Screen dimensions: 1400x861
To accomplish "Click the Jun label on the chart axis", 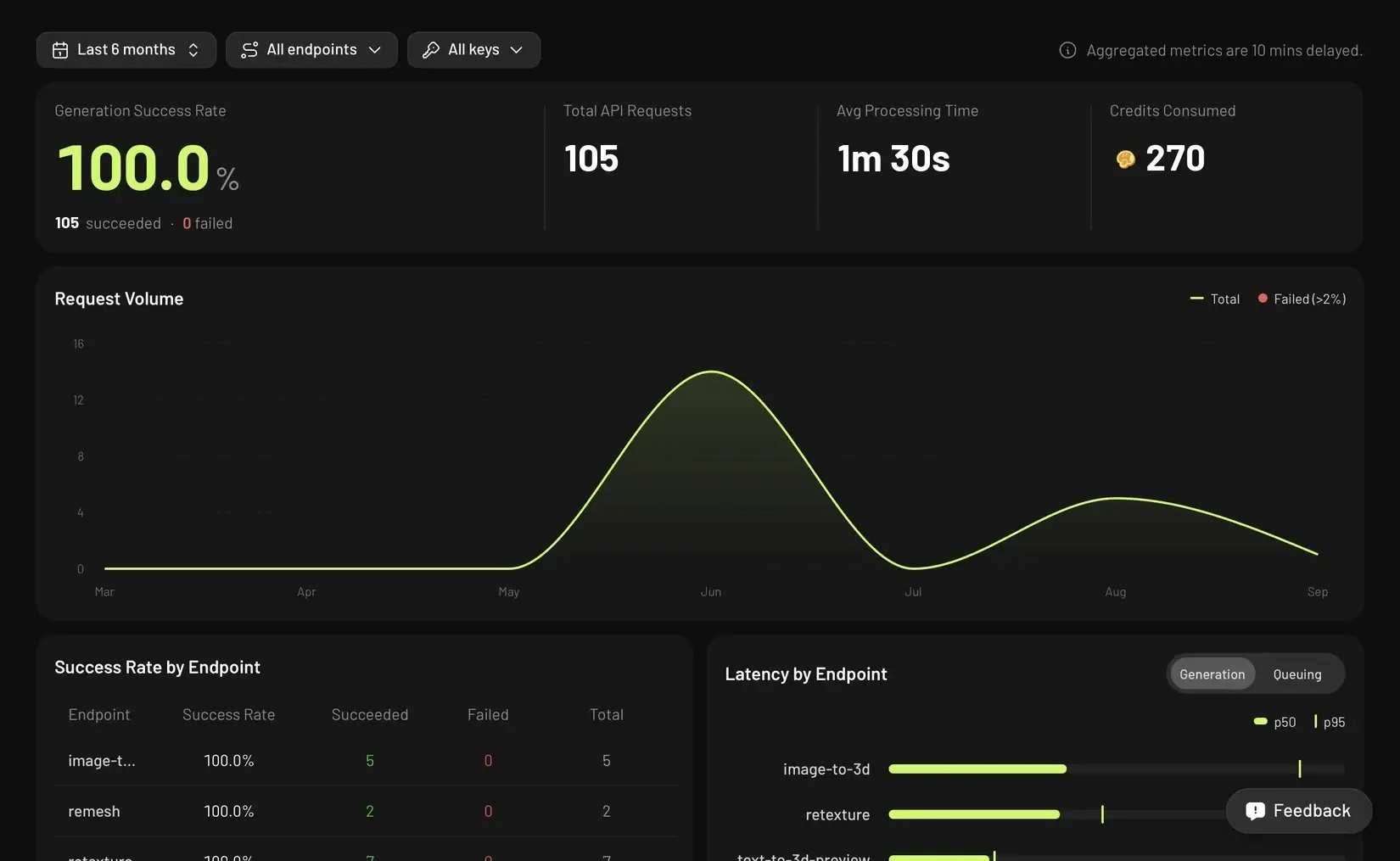I will point(711,592).
